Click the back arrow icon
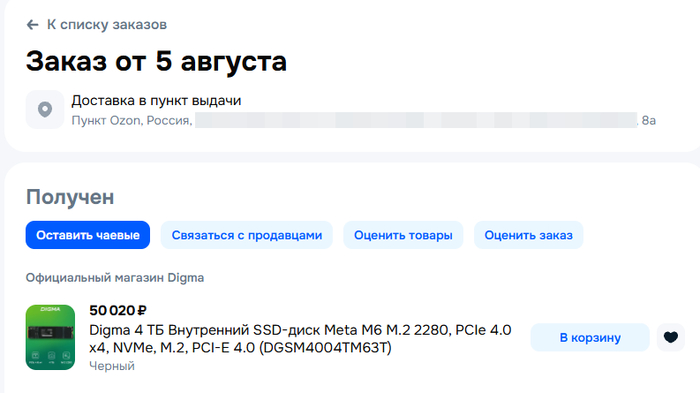Image resolution: width=700 pixels, height=393 pixels. [33, 25]
